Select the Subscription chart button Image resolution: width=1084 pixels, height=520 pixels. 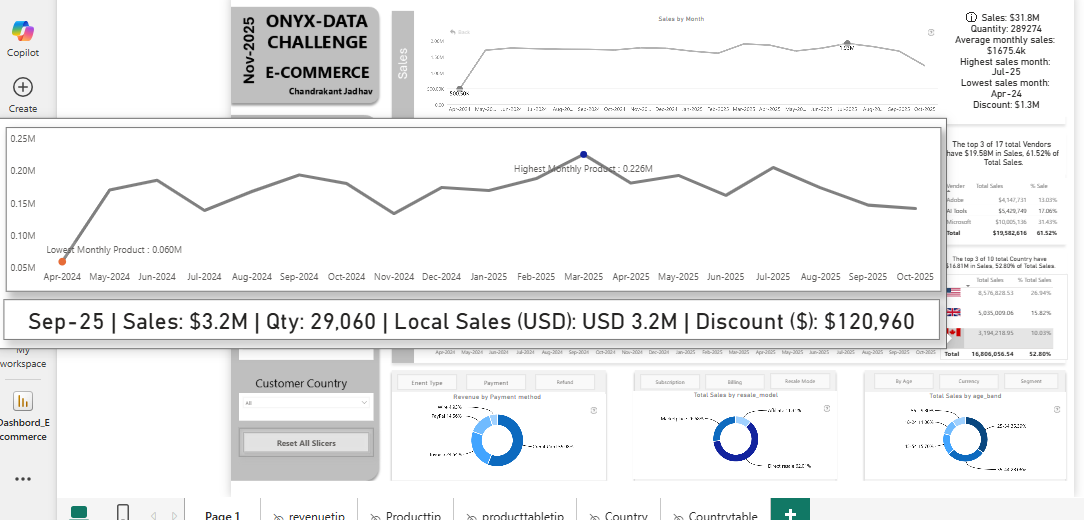669,382
